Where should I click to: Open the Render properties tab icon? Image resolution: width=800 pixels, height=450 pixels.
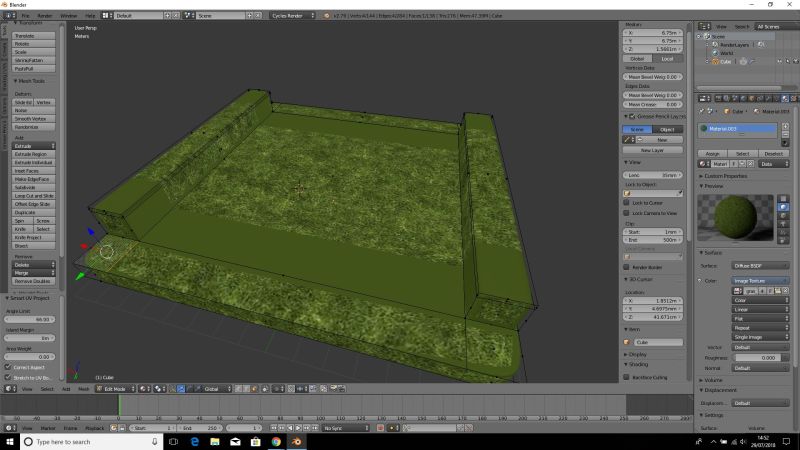coord(718,98)
